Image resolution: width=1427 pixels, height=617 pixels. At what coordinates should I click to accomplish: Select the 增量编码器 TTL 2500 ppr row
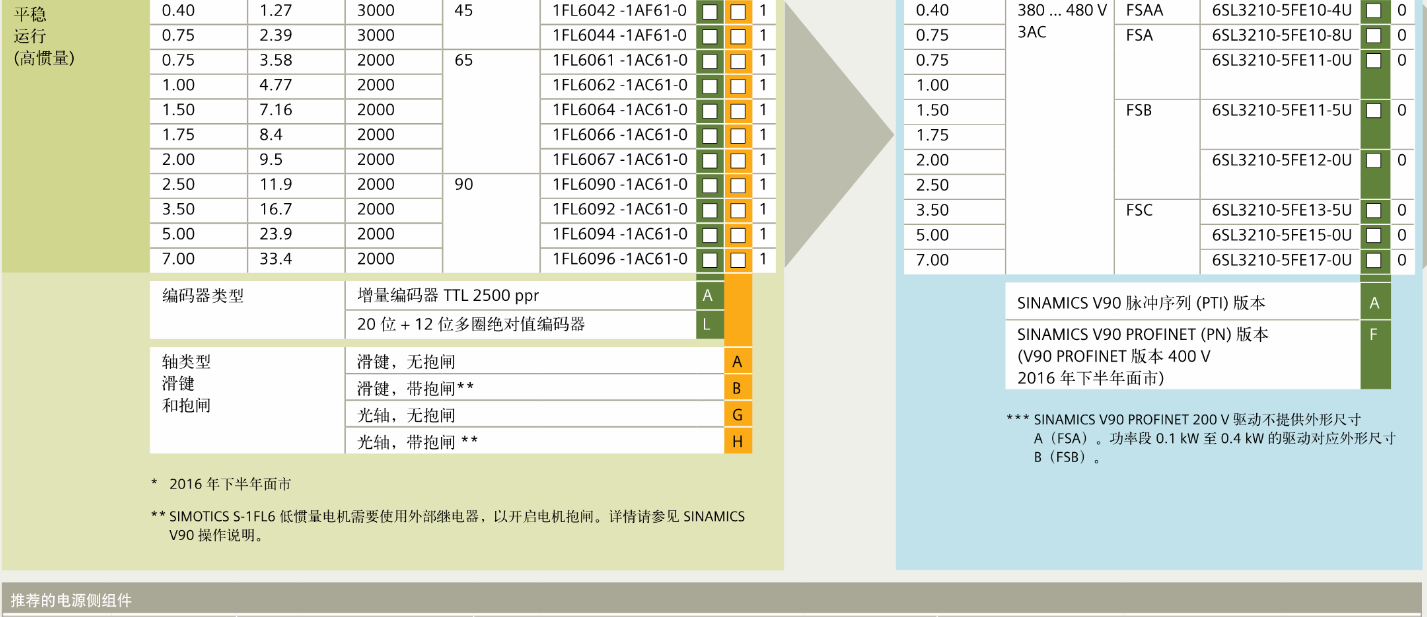(520, 296)
